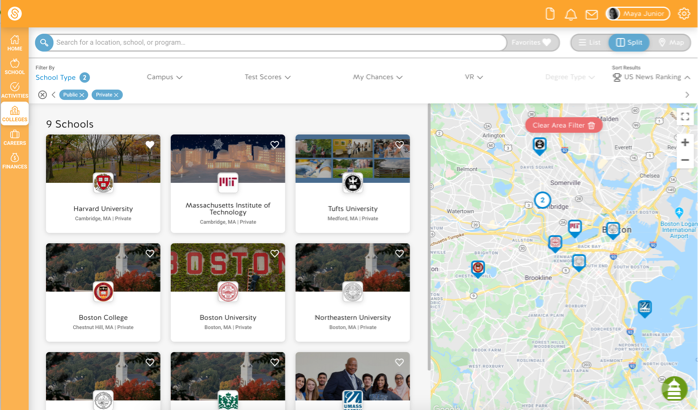Favorite Tufts University with its heart
Image resolution: width=698 pixels, height=410 pixels.
[x=399, y=145]
